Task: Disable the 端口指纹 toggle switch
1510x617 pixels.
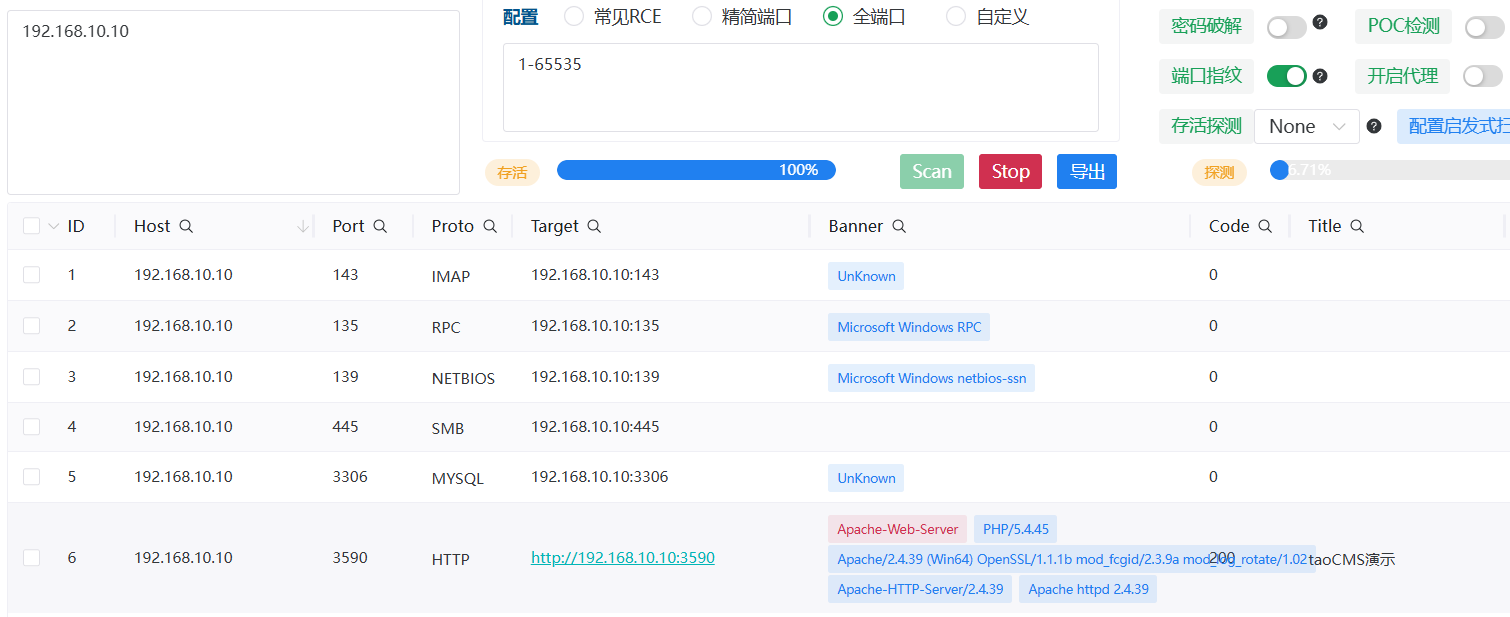Action: tap(1286, 76)
